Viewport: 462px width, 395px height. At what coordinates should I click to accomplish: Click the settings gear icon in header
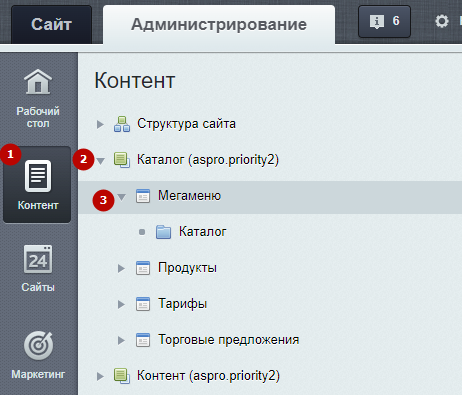point(442,21)
